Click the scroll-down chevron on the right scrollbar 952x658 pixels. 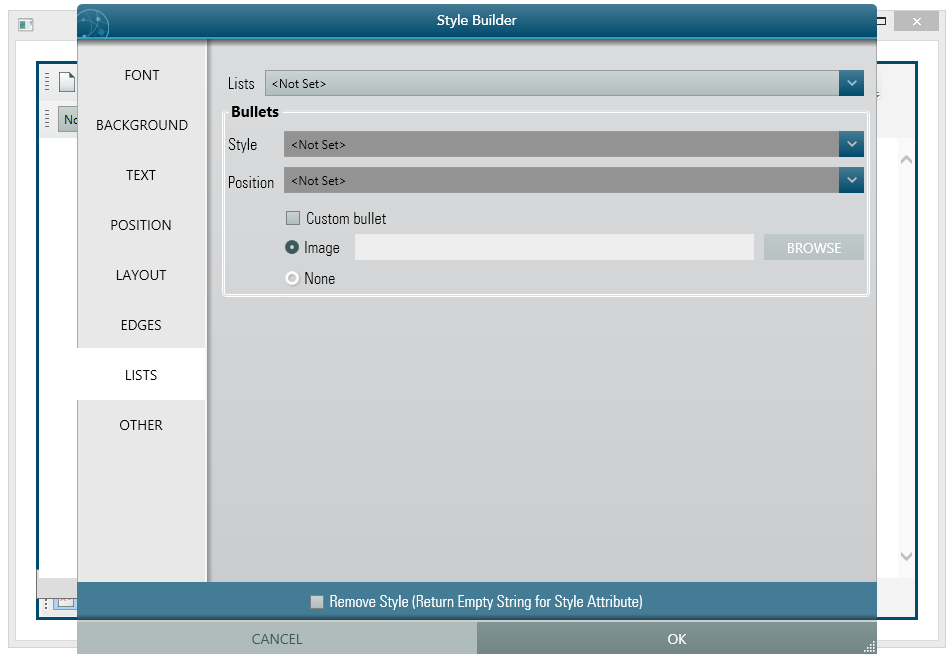(x=906, y=557)
